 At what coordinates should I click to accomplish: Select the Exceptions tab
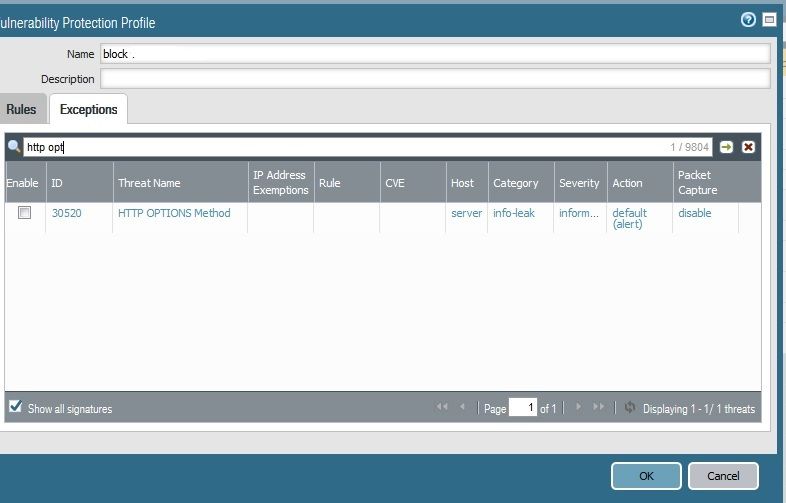point(88,109)
